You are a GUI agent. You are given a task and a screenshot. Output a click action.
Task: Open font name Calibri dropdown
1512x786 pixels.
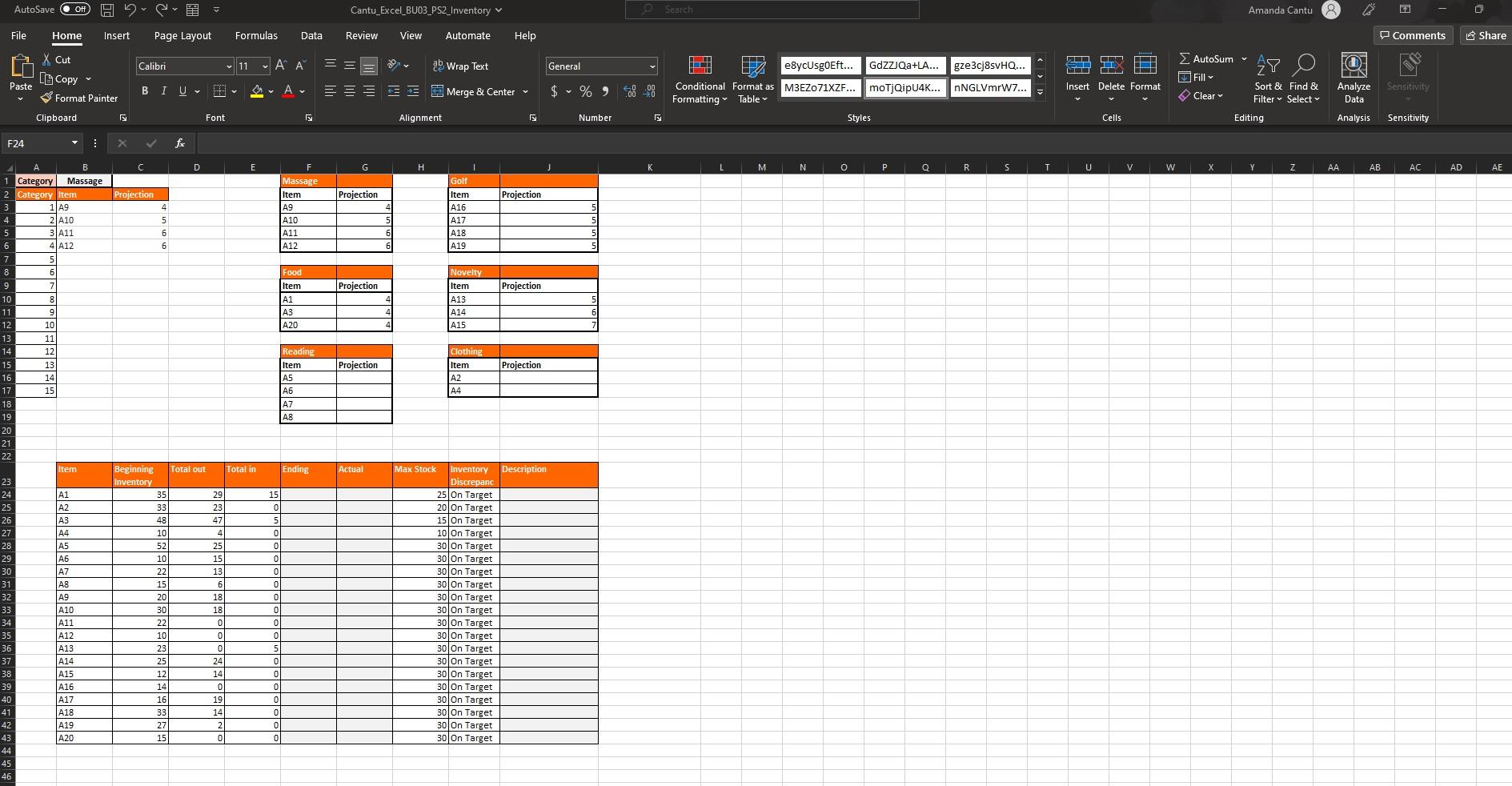[229, 66]
